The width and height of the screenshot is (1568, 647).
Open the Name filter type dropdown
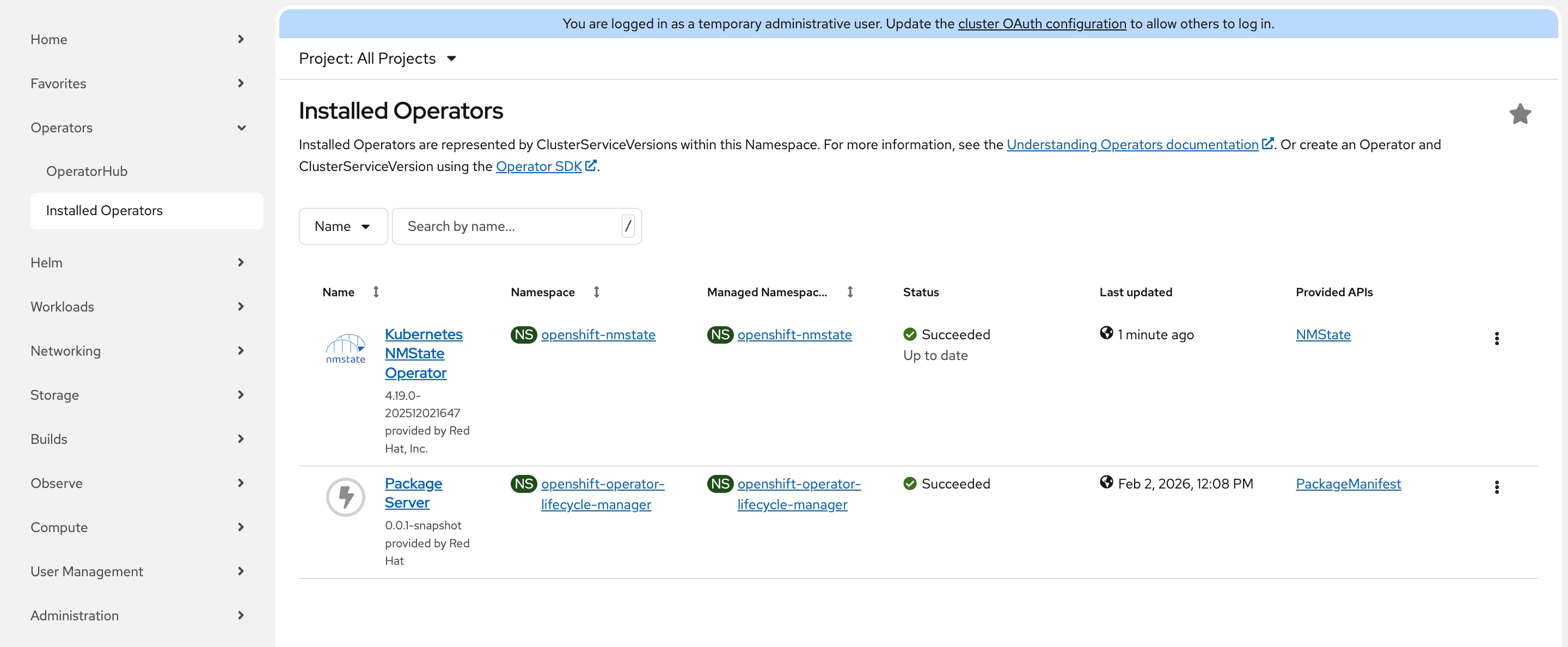tap(342, 227)
